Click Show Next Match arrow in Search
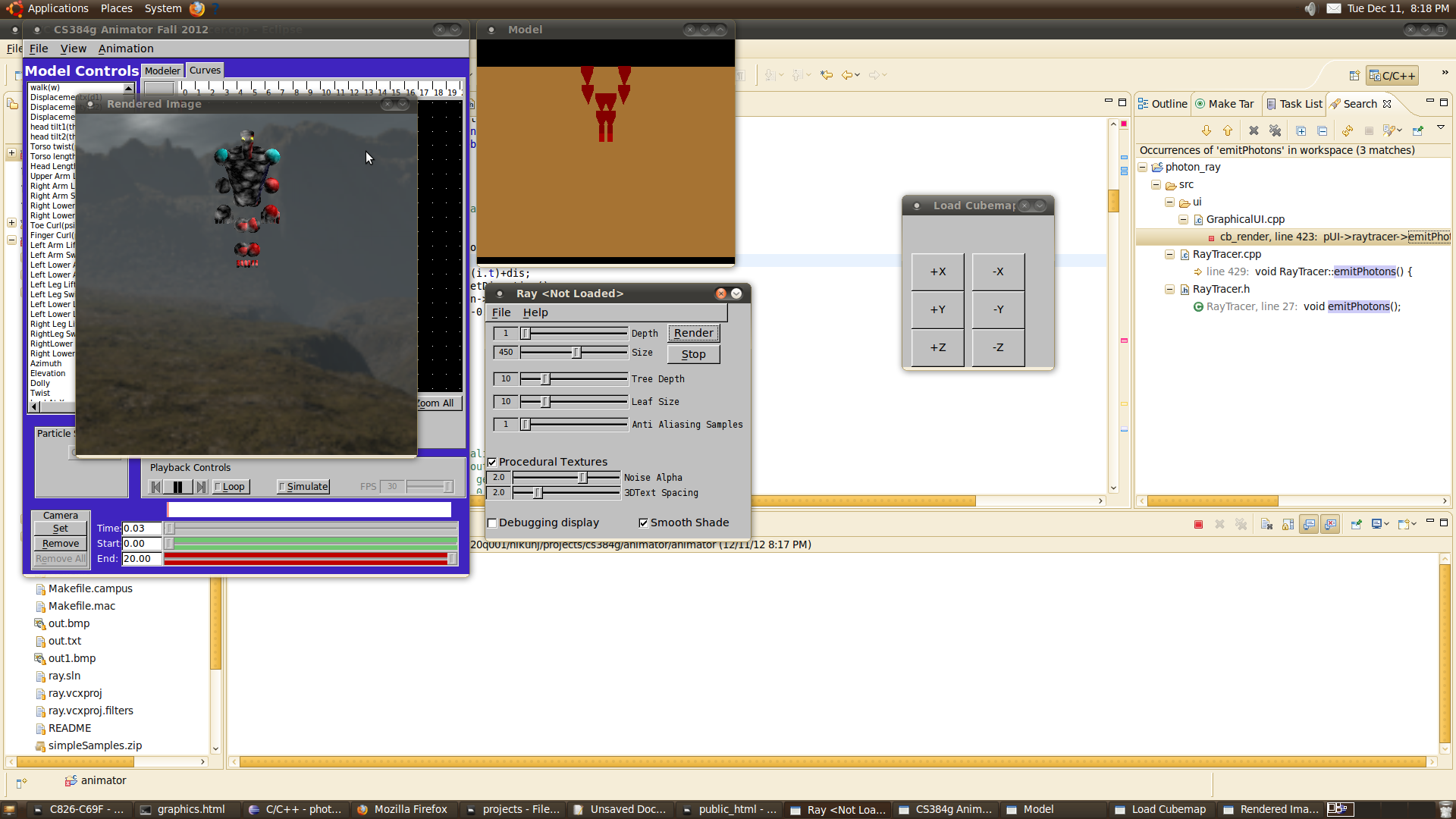The width and height of the screenshot is (1456, 819). tap(1207, 130)
